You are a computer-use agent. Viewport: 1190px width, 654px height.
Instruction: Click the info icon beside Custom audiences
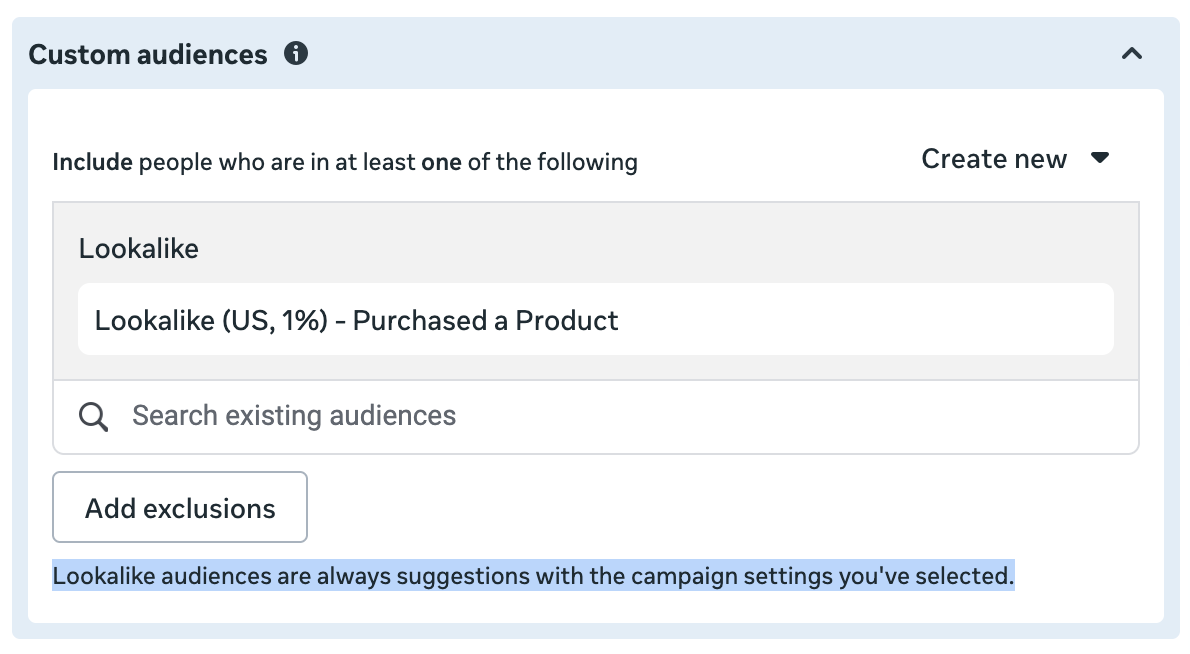(296, 54)
